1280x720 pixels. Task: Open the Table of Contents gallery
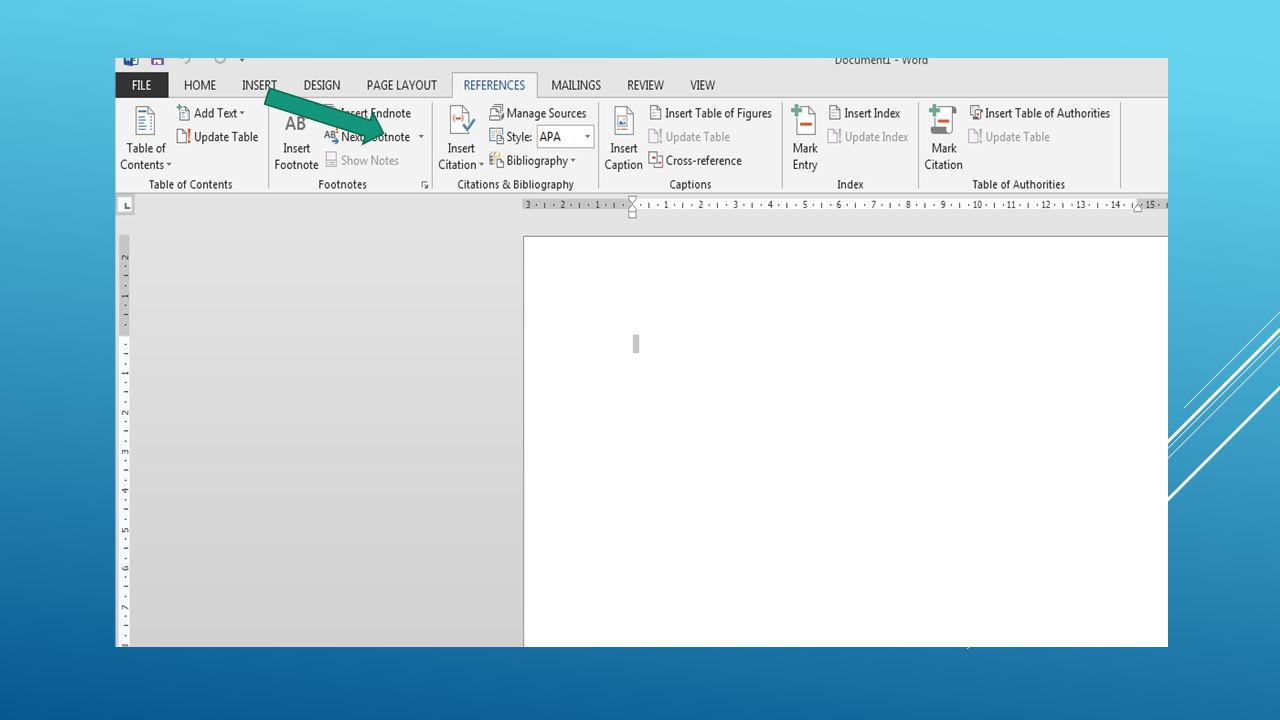pyautogui.click(x=146, y=138)
